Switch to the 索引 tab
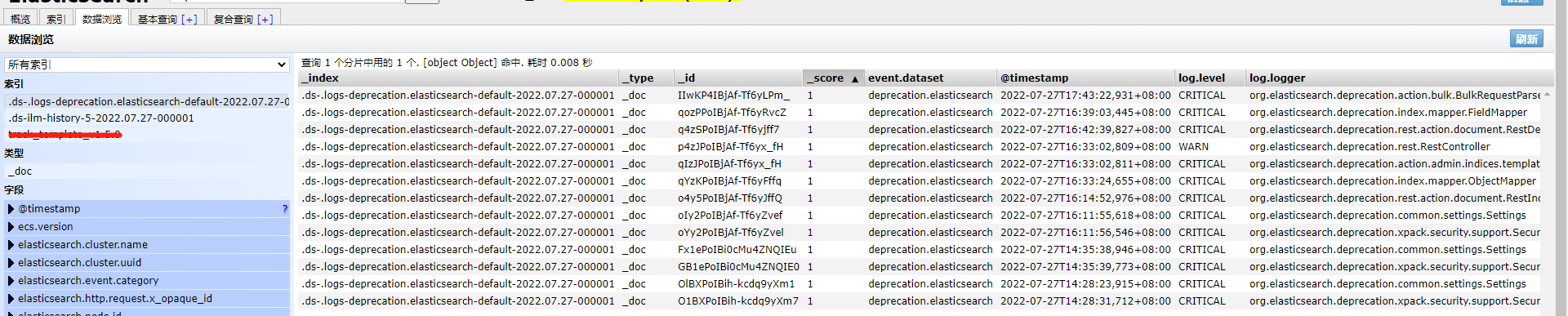The width and height of the screenshot is (1568, 316). (x=56, y=18)
